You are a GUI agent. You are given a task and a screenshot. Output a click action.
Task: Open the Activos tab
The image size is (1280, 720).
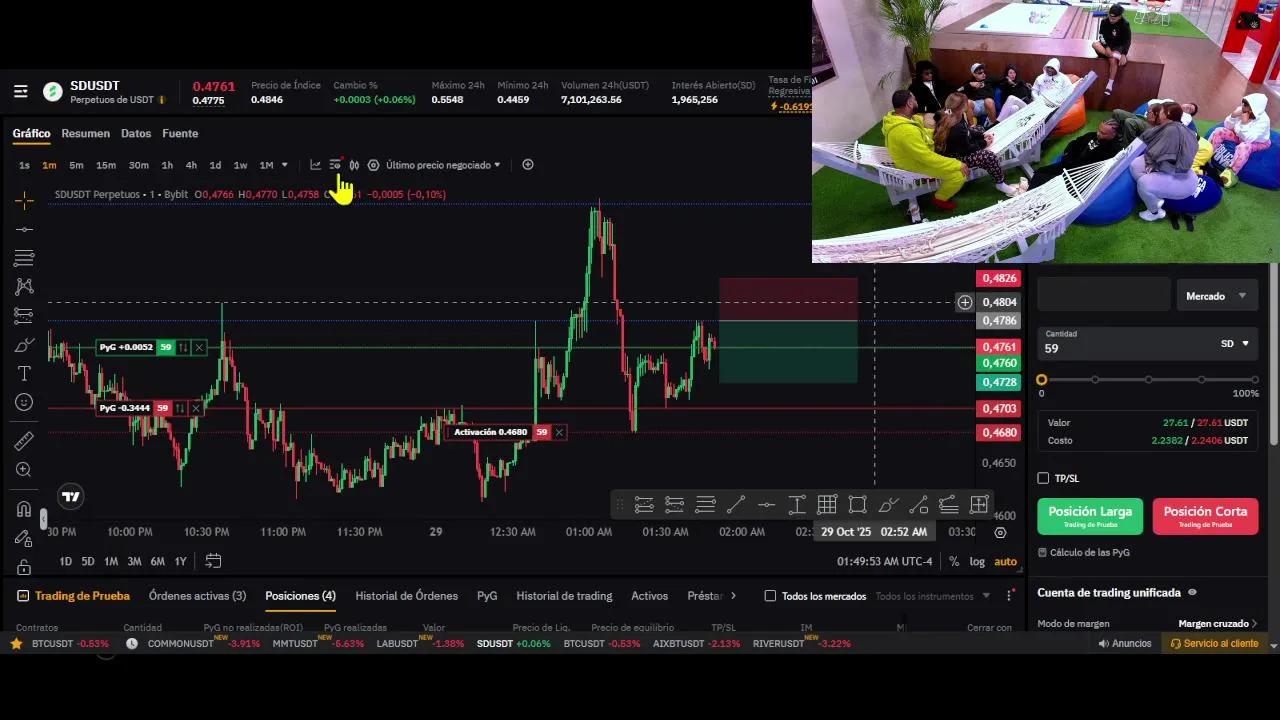650,596
